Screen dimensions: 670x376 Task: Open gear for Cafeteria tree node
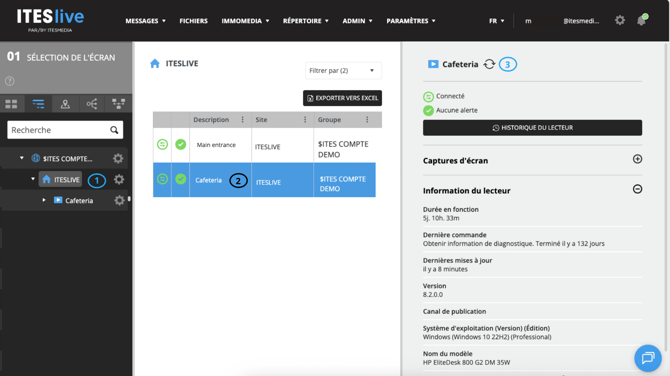[119, 200]
